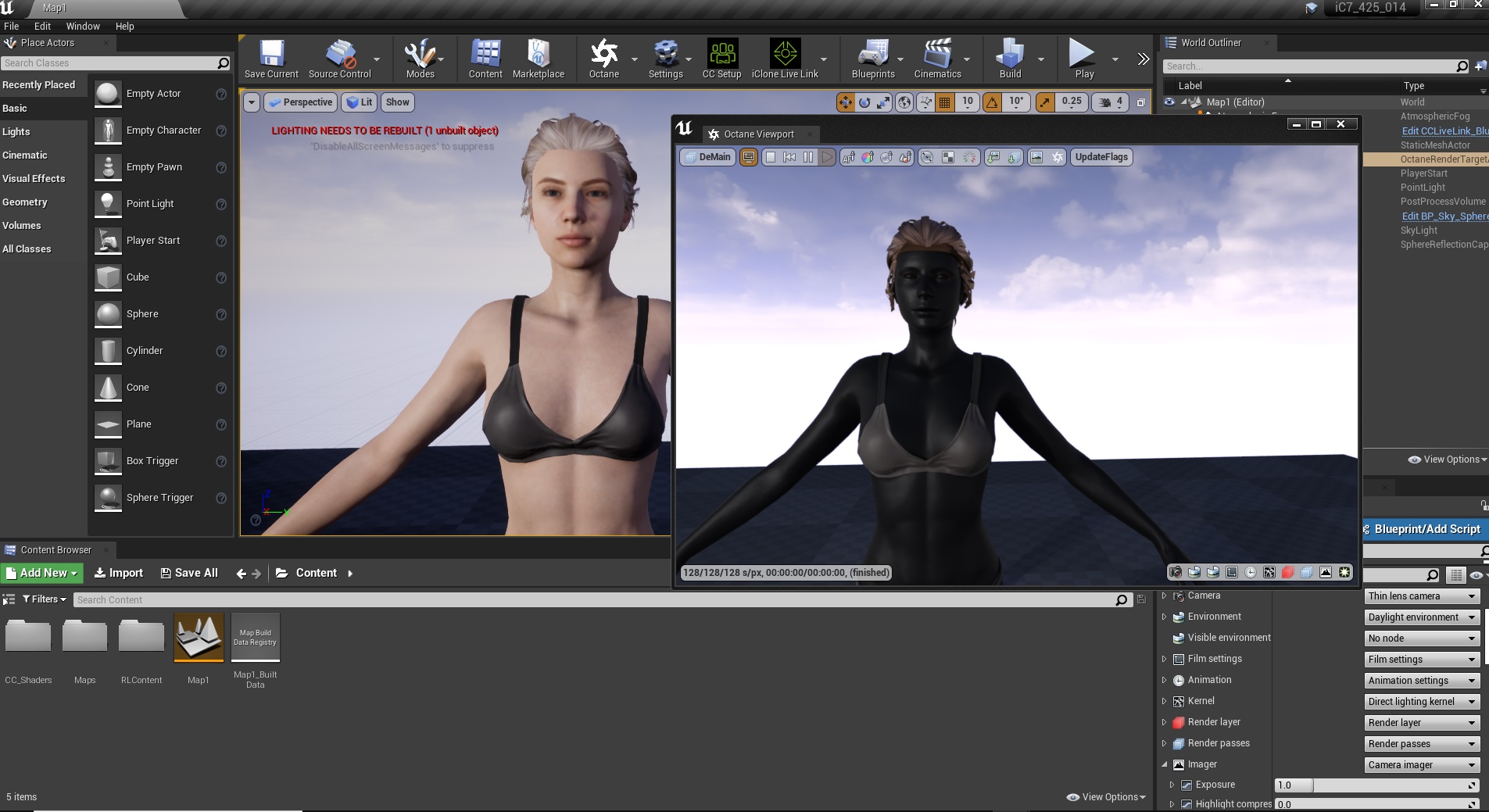Toggle world/local coordinate system globe icon
Screen dimensions: 1489x812
(904, 102)
